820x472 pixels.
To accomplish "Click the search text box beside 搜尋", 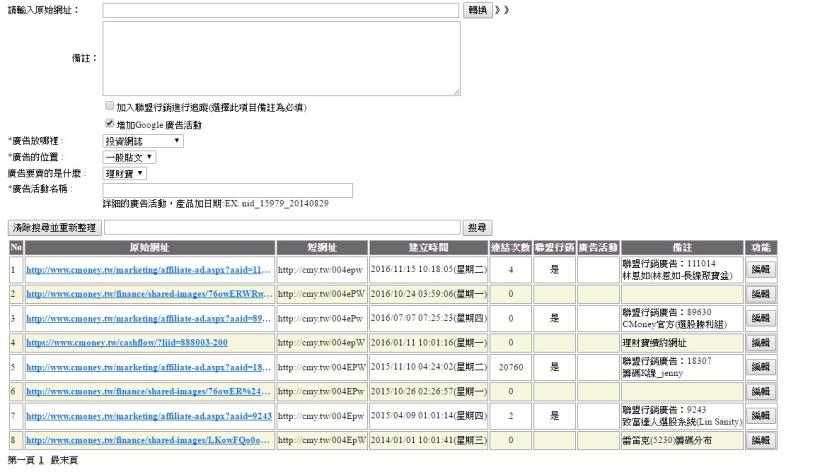I will coord(283,229).
